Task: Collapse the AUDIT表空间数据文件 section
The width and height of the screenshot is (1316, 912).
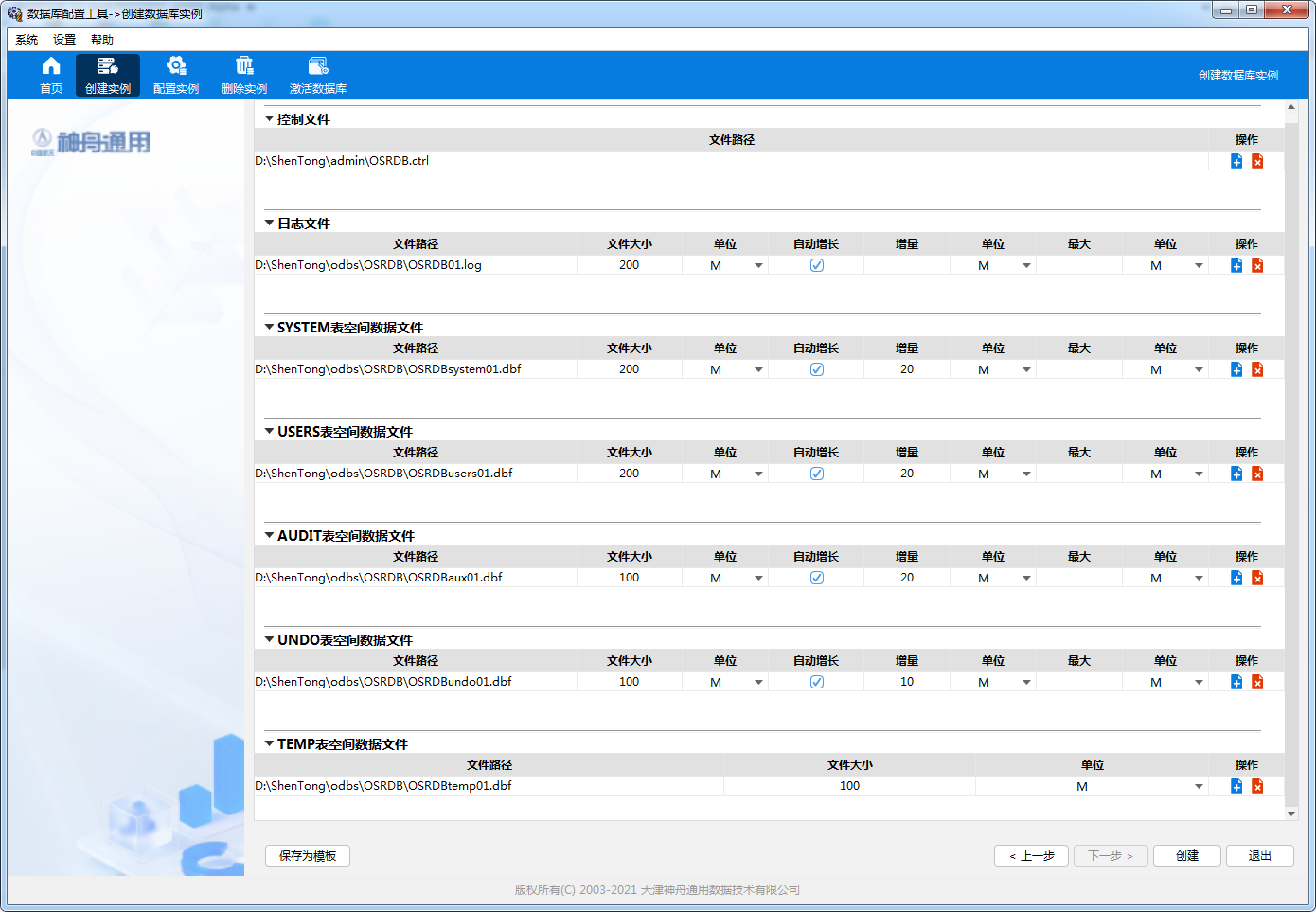Action: tap(270, 535)
